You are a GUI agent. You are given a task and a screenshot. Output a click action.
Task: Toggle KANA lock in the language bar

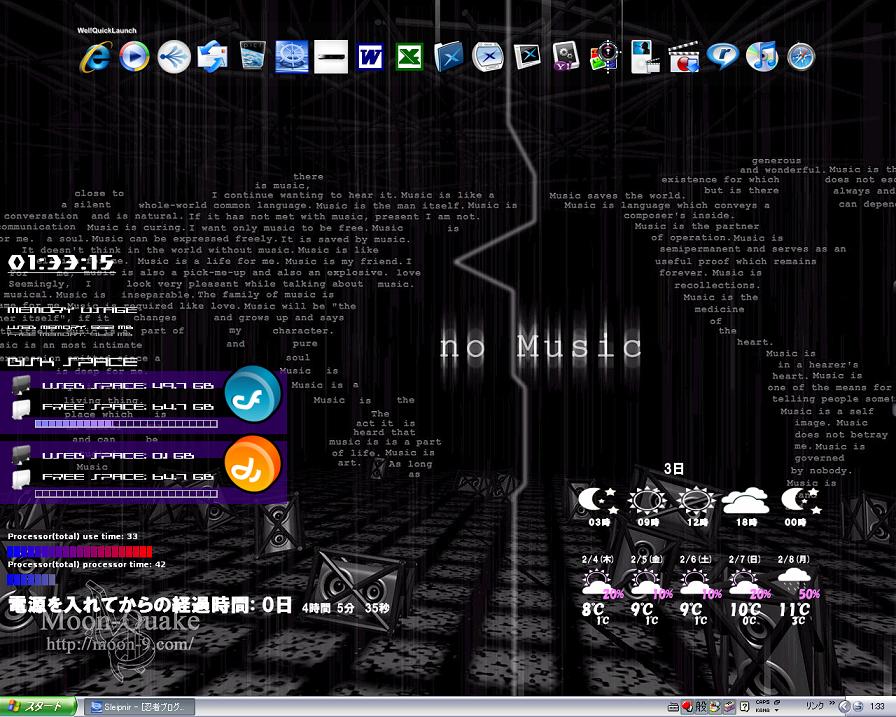coord(762,710)
